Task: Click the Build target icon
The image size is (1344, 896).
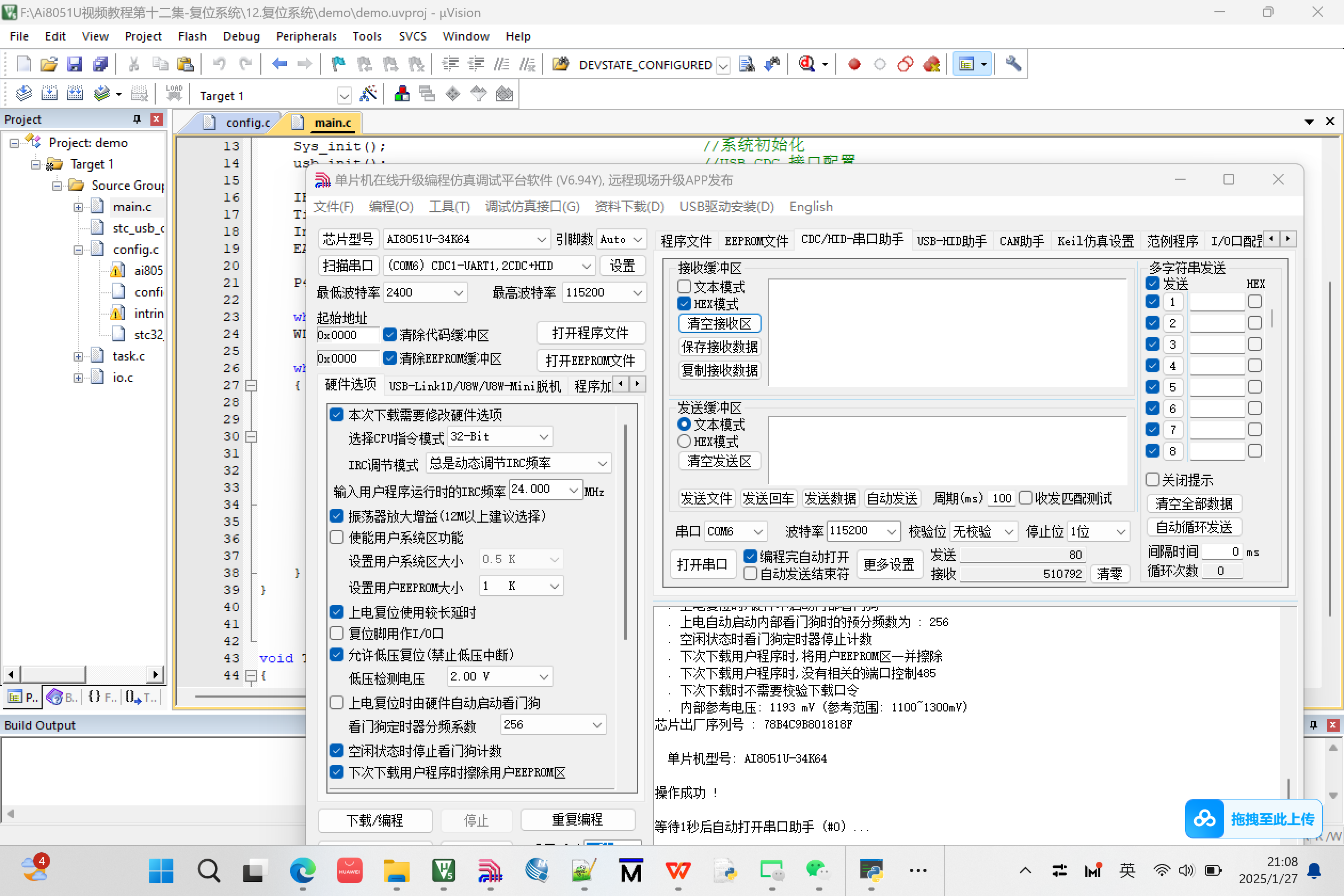Action: pos(49,93)
